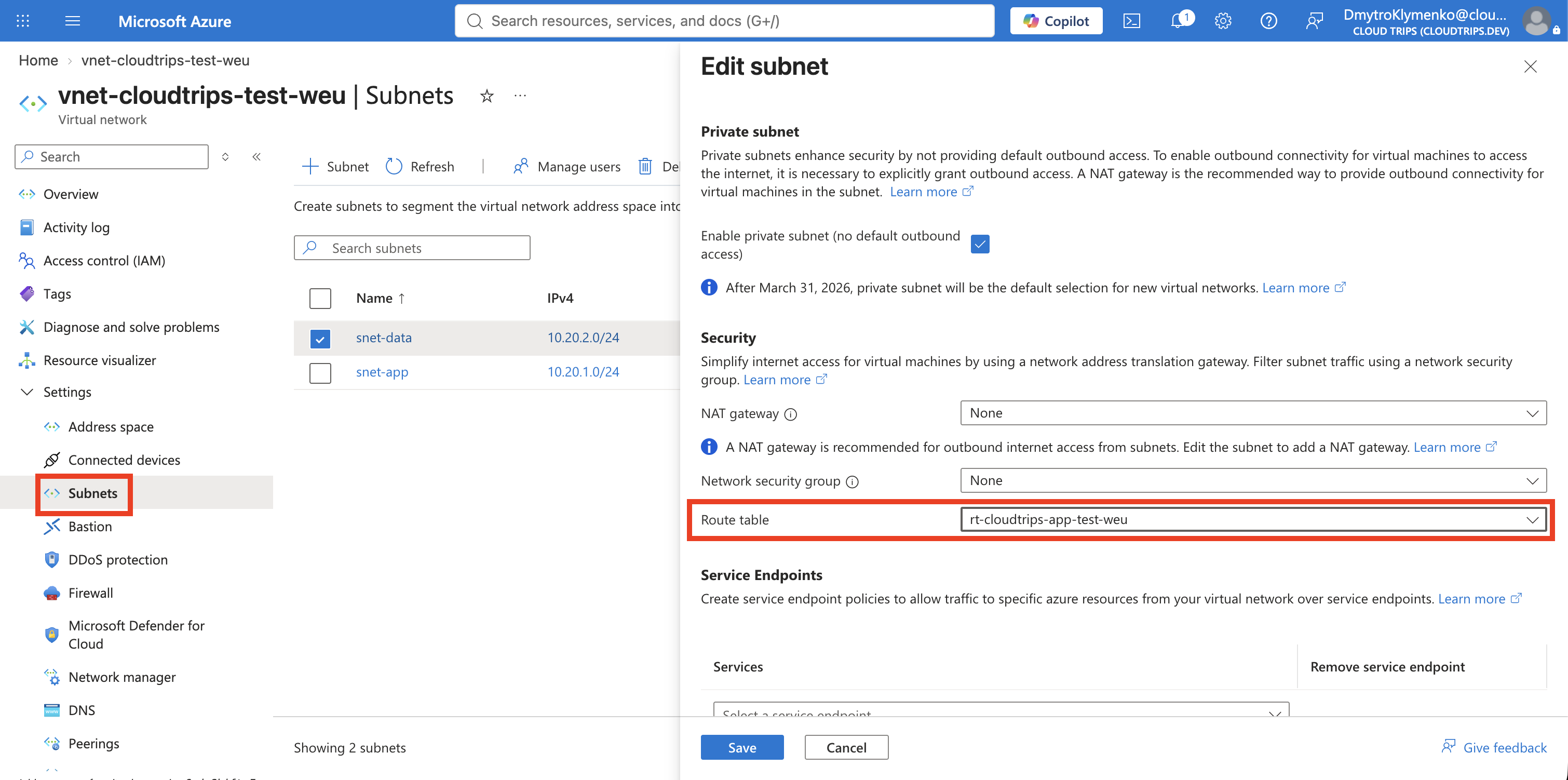
Task: Open the more actions ellipsis
Action: [520, 96]
